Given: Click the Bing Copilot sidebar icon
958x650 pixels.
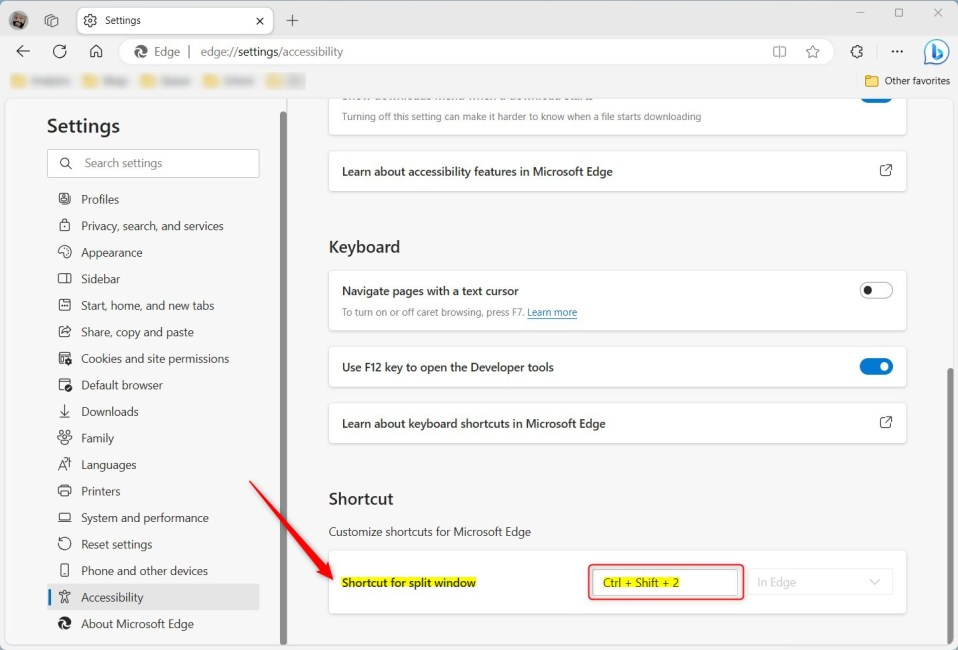Looking at the screenshot, I should [x=935, y=52].
